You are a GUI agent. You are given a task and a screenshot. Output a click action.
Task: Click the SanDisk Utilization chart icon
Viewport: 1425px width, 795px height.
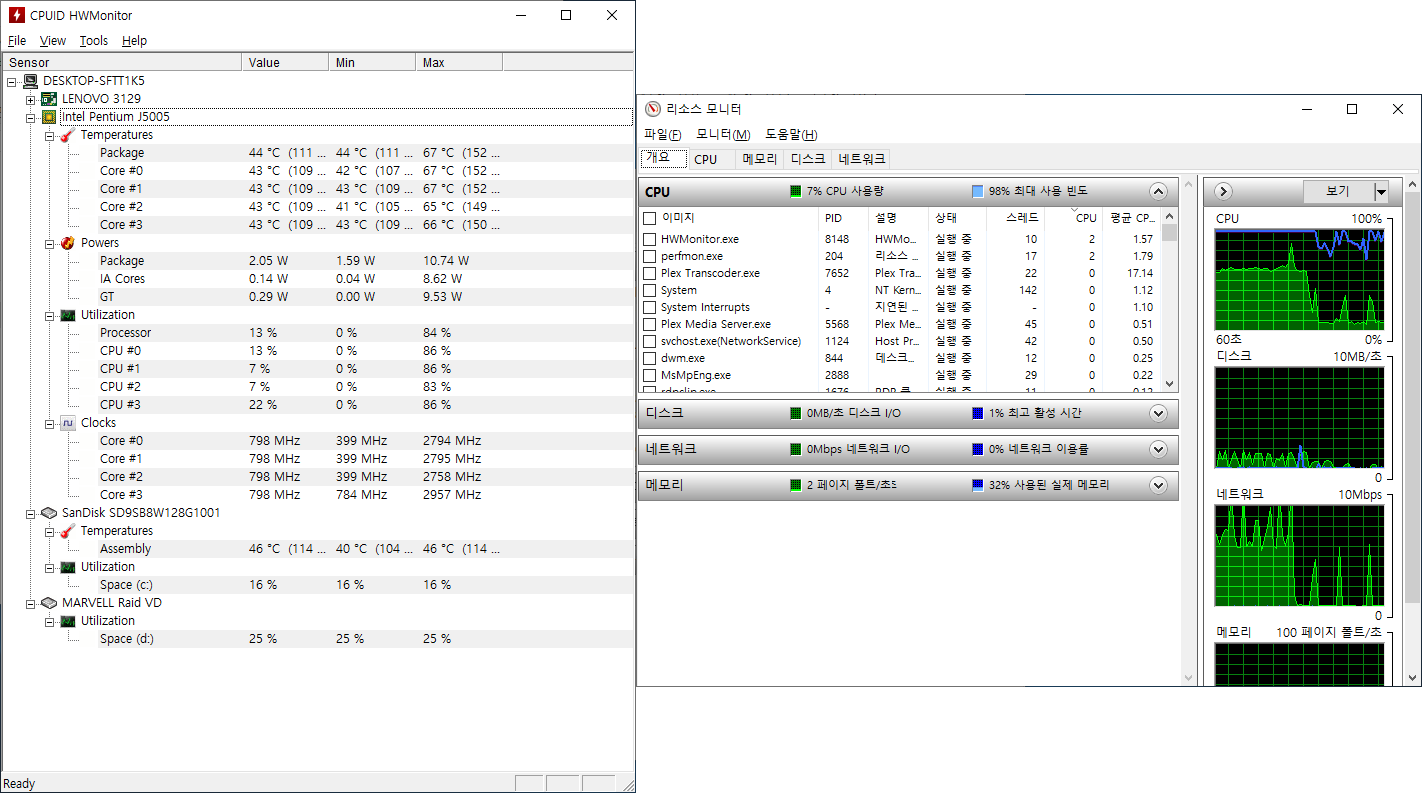(67, 566)
